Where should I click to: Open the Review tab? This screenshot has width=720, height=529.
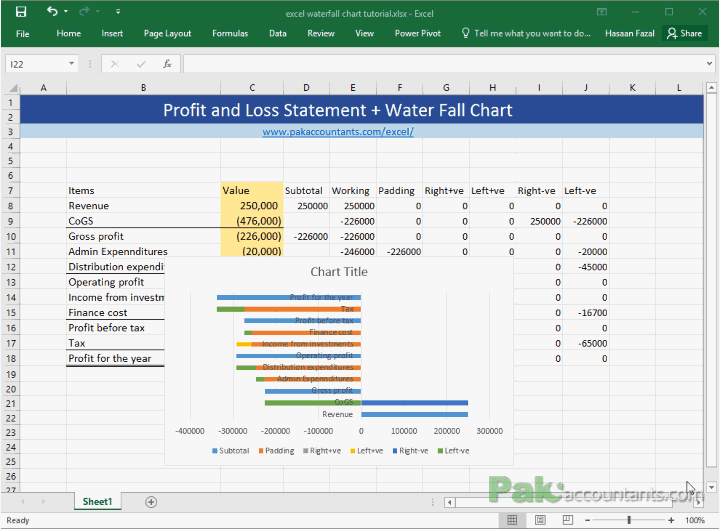[321, 34]
